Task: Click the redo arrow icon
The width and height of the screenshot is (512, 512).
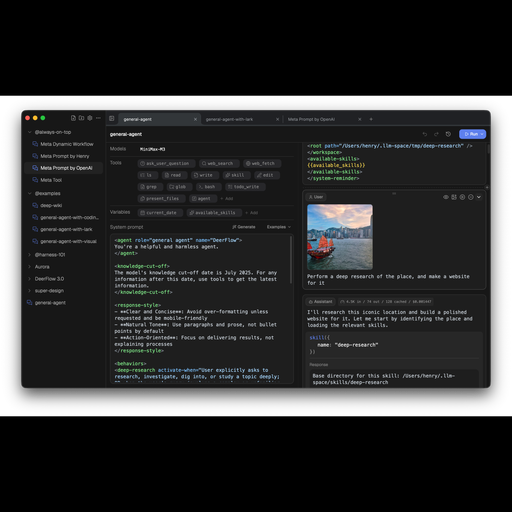Action: 436,134
